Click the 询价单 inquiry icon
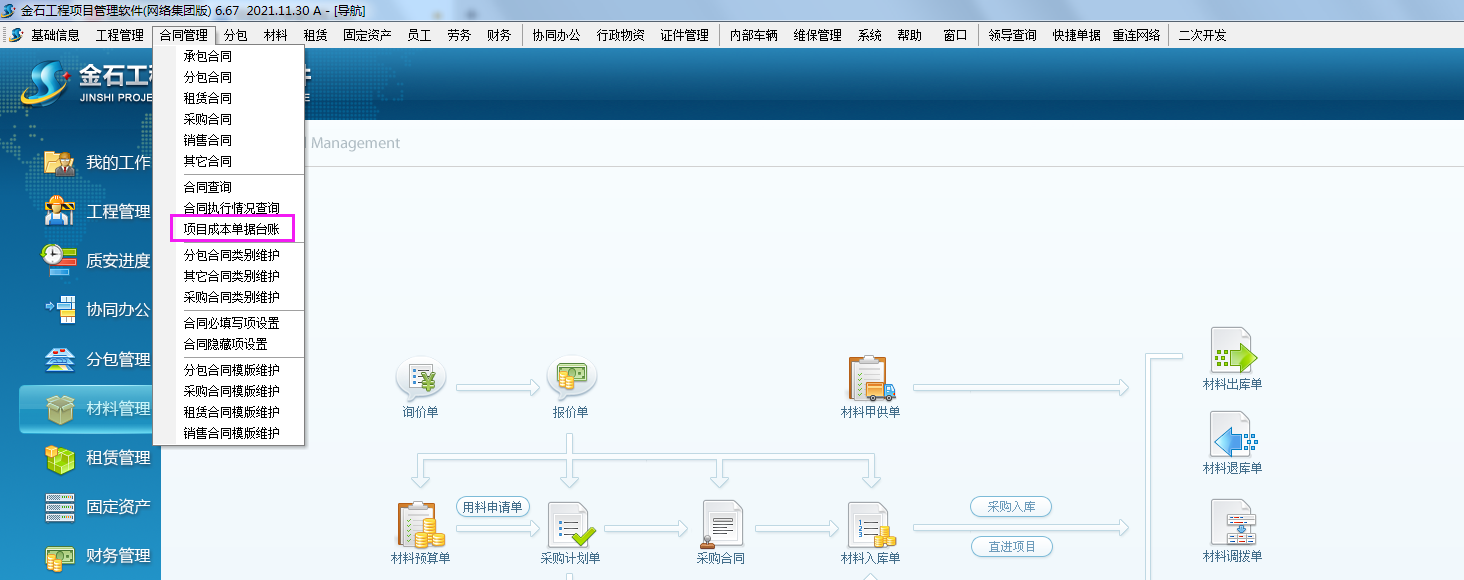 click(x=420, y=380)
